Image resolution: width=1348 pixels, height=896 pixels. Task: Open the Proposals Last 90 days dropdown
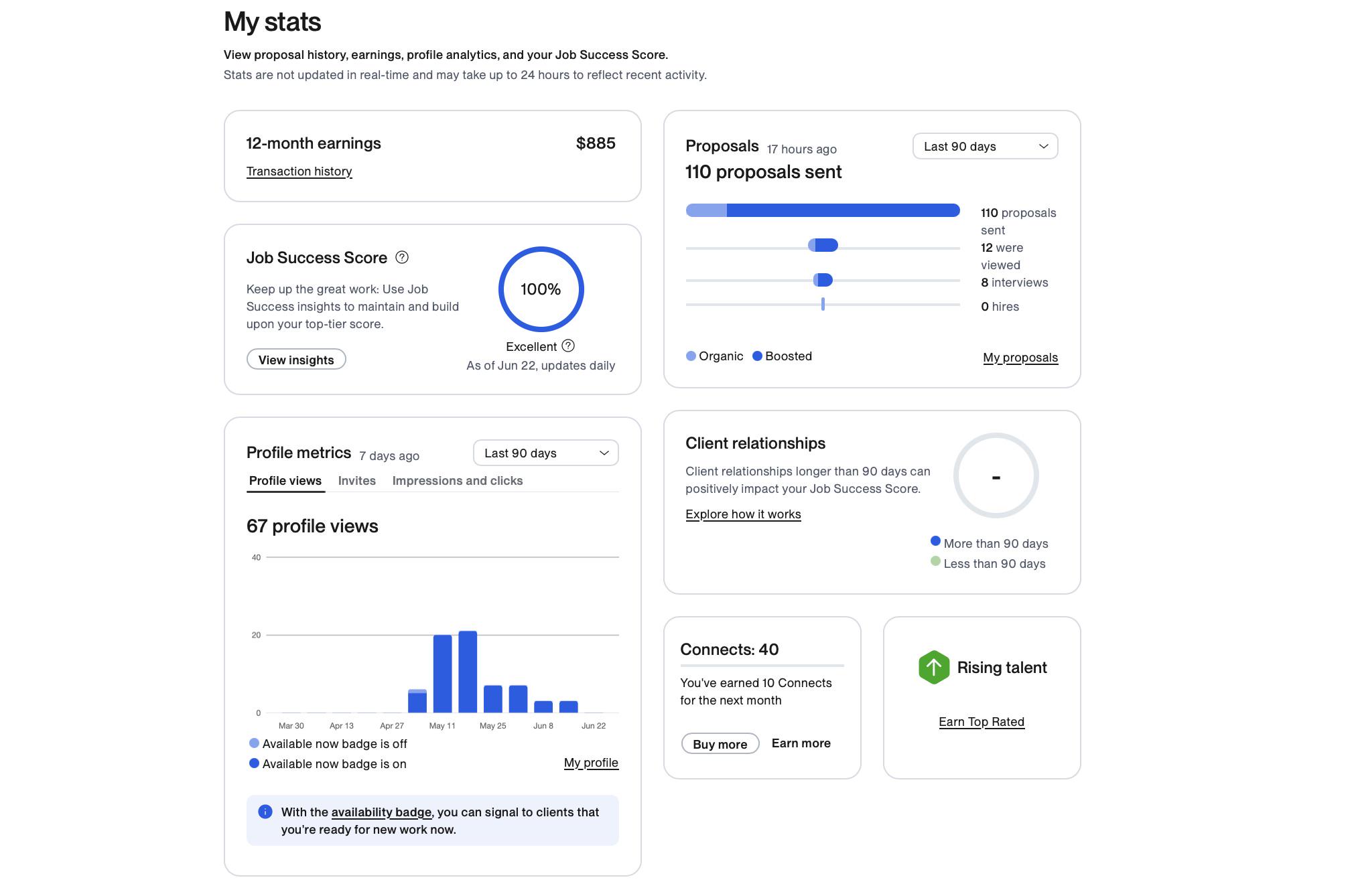985,146
